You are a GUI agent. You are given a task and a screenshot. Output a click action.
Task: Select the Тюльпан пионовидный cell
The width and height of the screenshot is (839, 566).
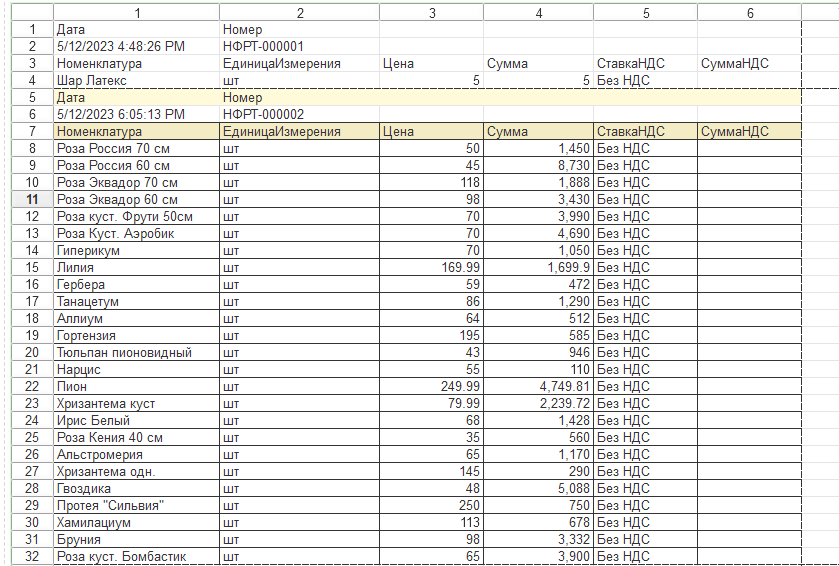click(136, 353)
